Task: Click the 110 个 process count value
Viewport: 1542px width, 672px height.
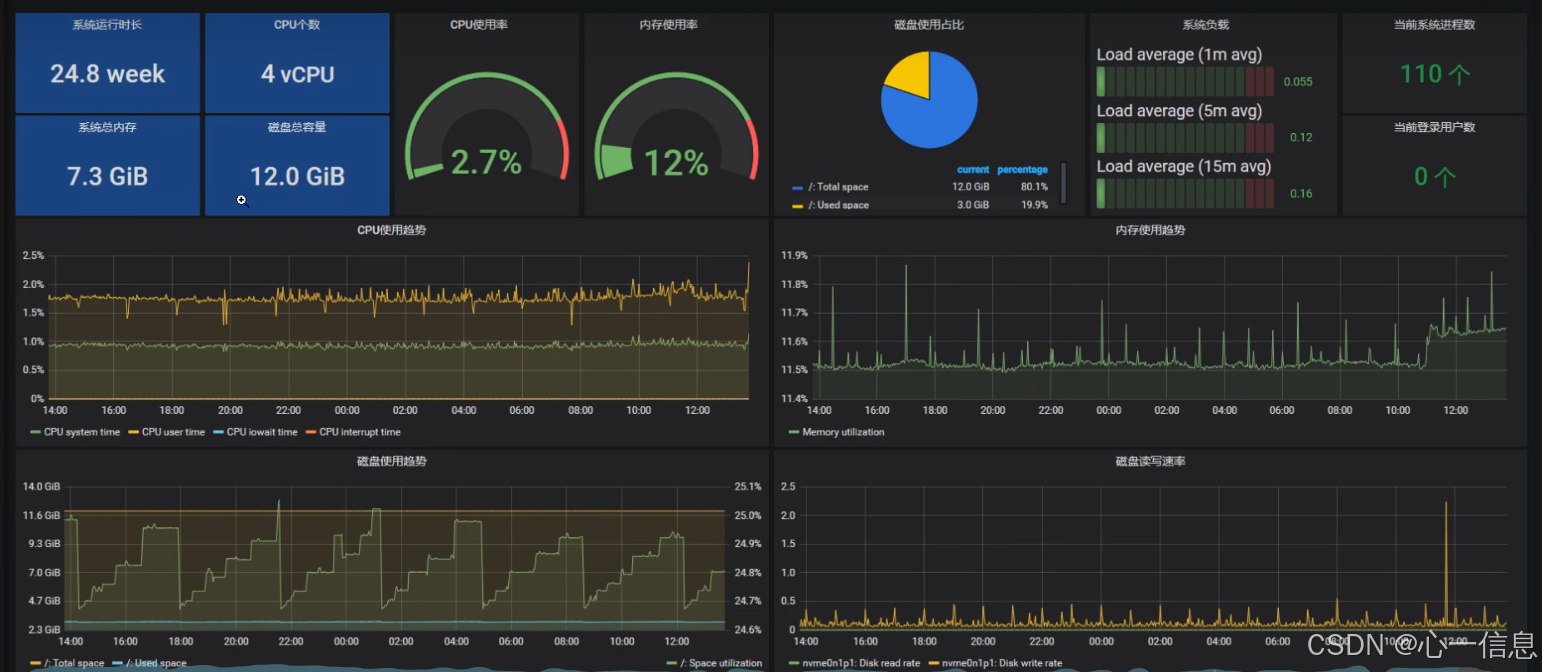Action: click(1434, 73)
